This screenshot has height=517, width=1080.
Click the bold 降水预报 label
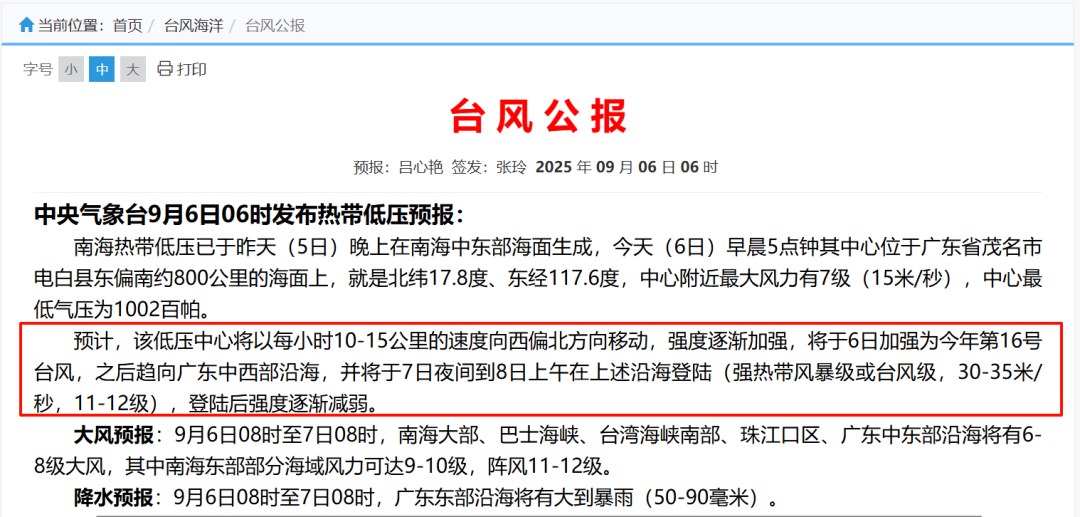click(114, 497)
